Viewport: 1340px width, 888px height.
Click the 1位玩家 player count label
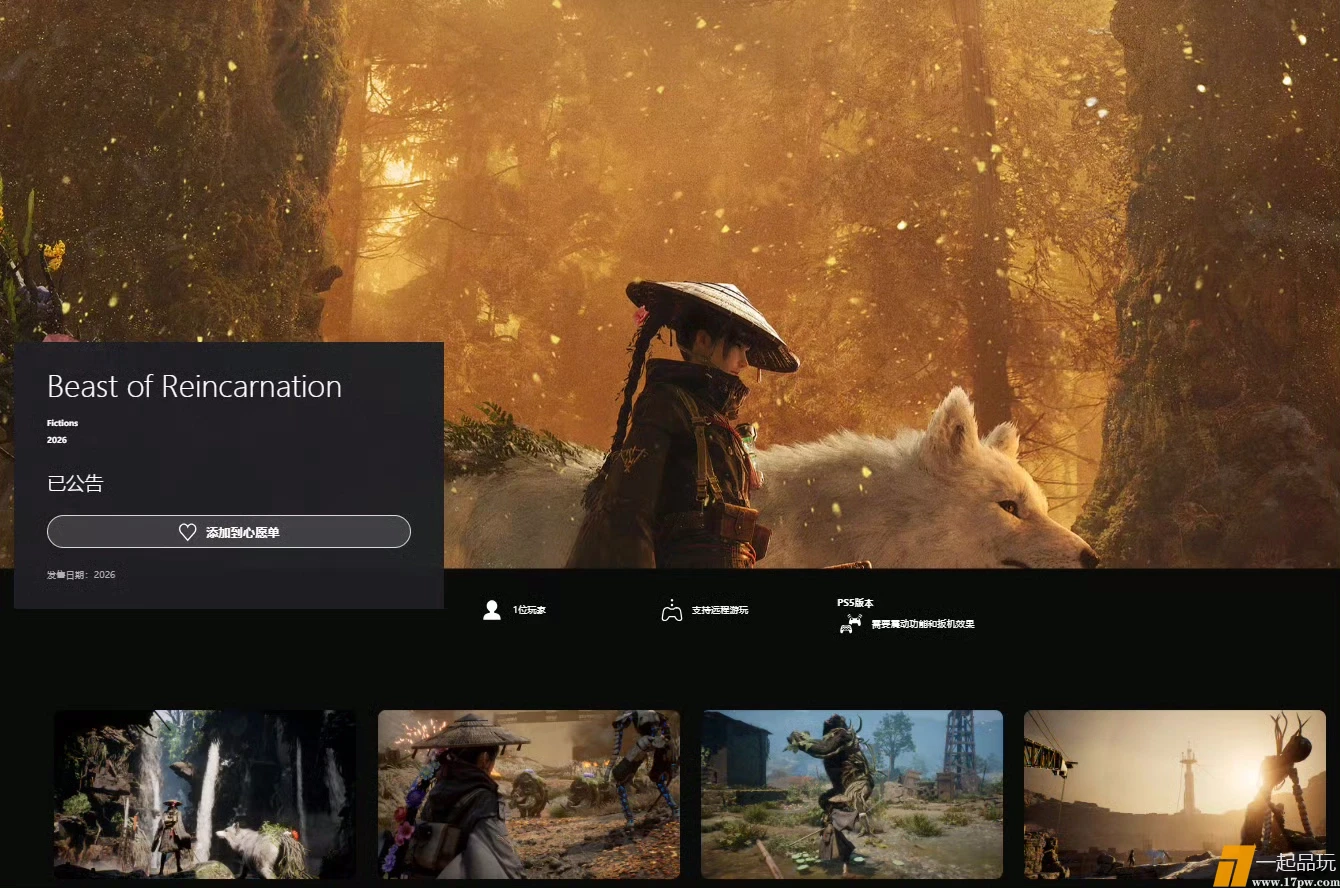click(x=529, y=610)
